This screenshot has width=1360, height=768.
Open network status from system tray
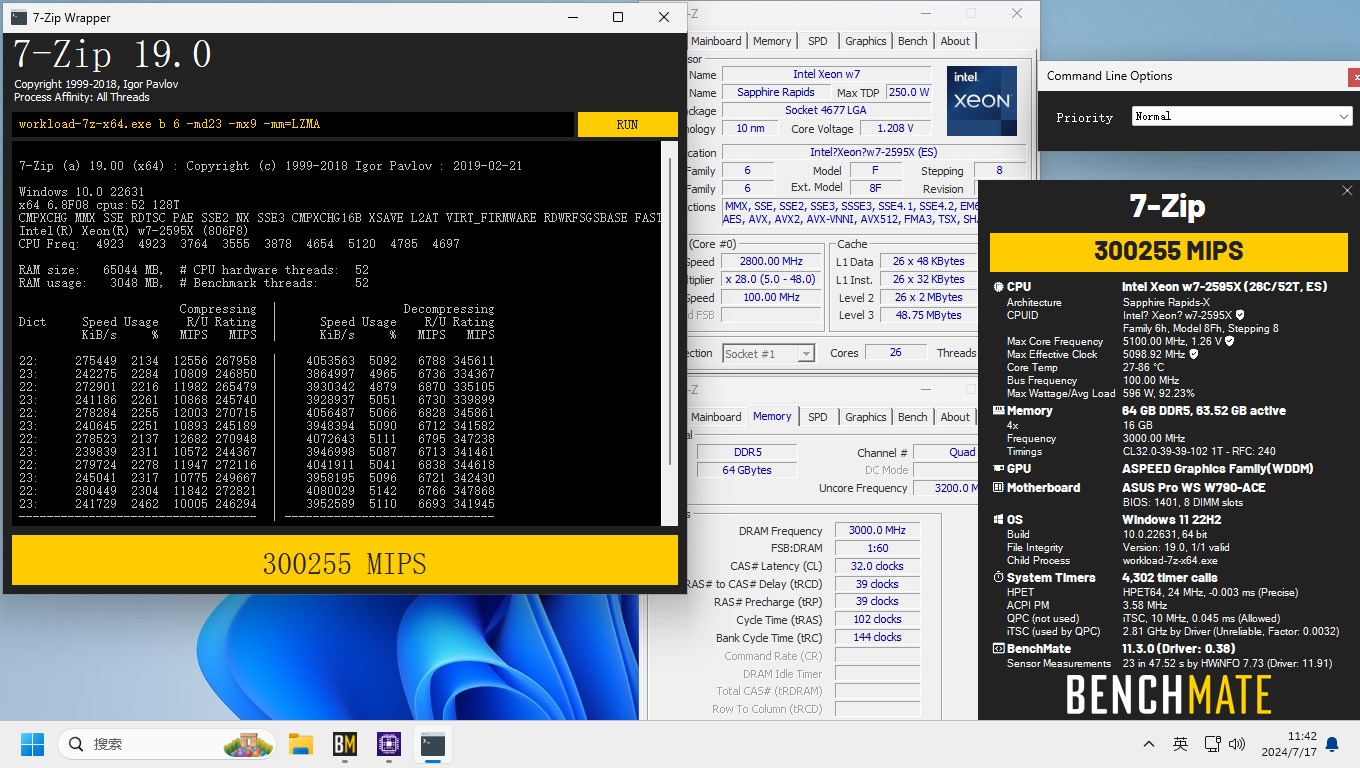pyautogui.click(x=1213, y=744)
